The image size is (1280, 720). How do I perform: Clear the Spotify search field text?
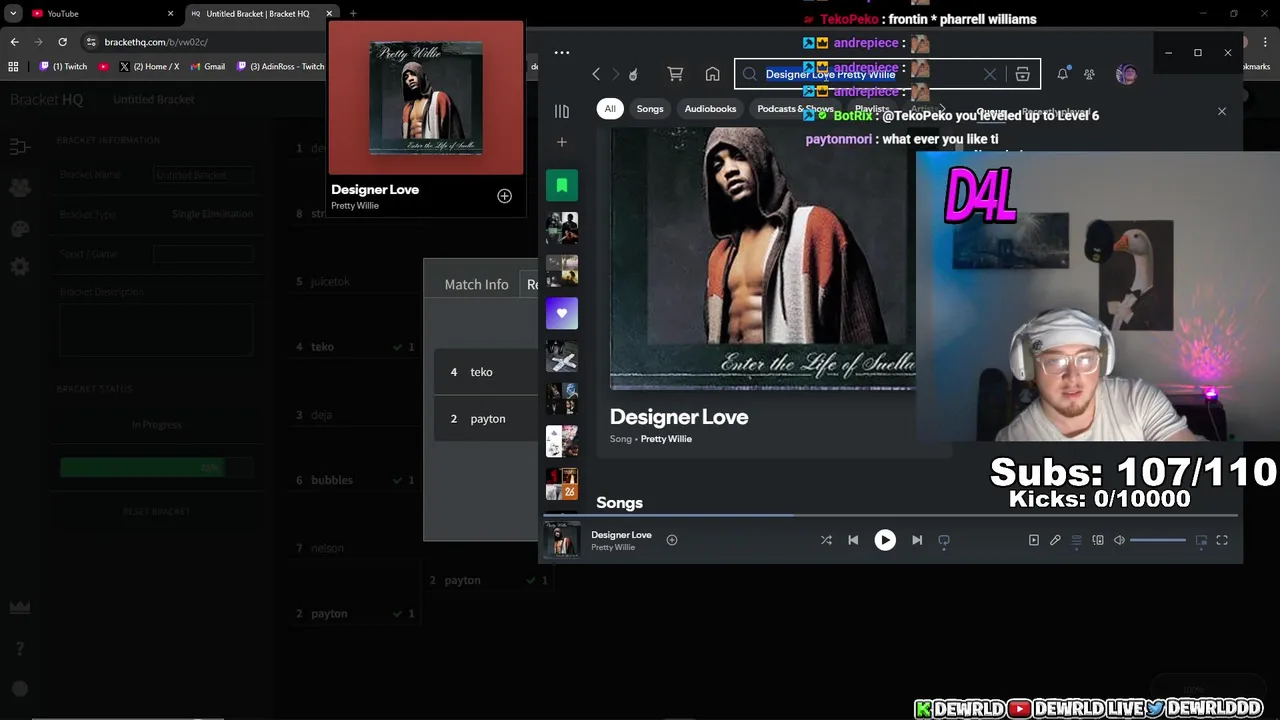[989, 74]
